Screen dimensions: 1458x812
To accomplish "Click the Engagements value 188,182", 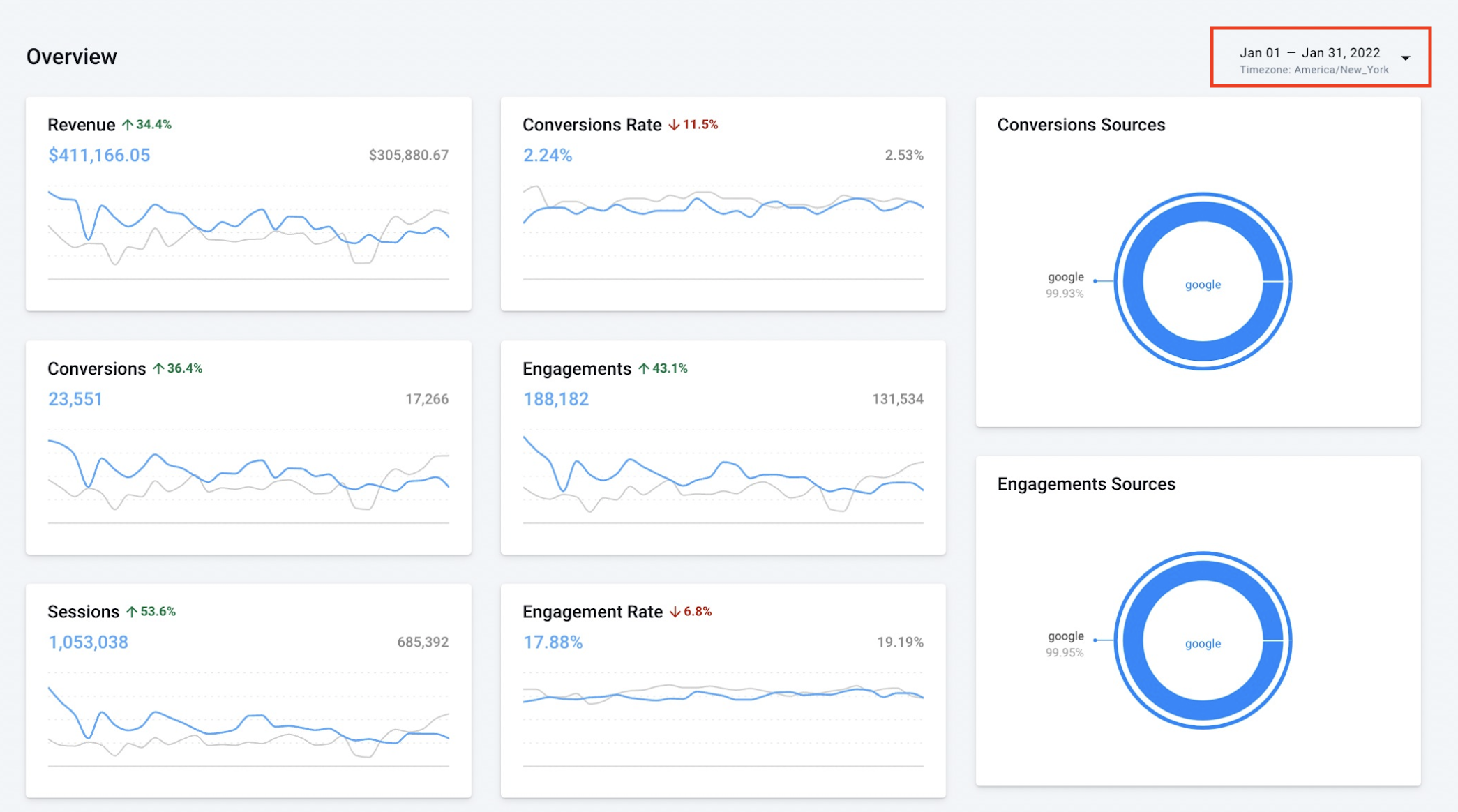I will point(556,399).
